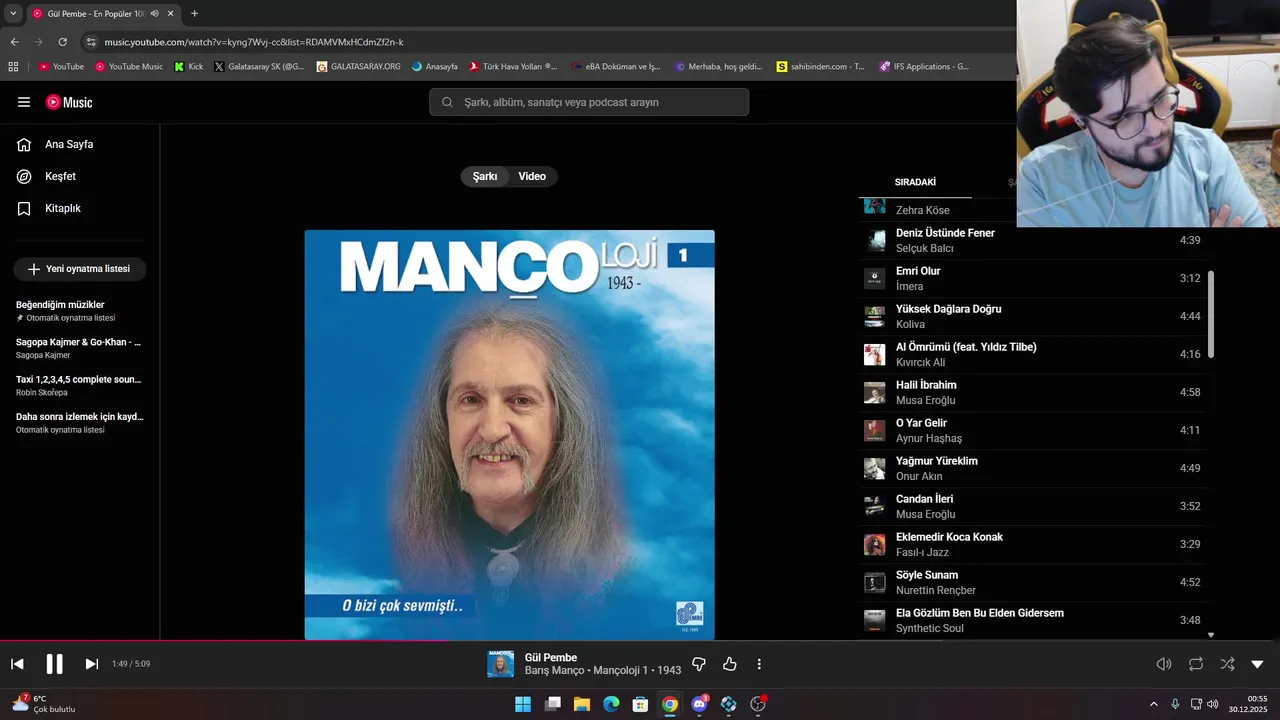The image size is (1280, 720).
Task: Open the weather widget on taskbar
Action: pos(44,704)
